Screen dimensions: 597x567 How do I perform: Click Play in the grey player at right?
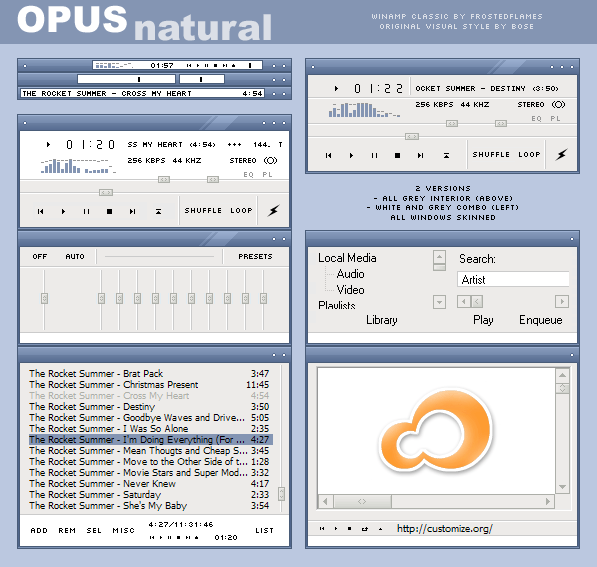pyautogui.click(x=351, y=155)
